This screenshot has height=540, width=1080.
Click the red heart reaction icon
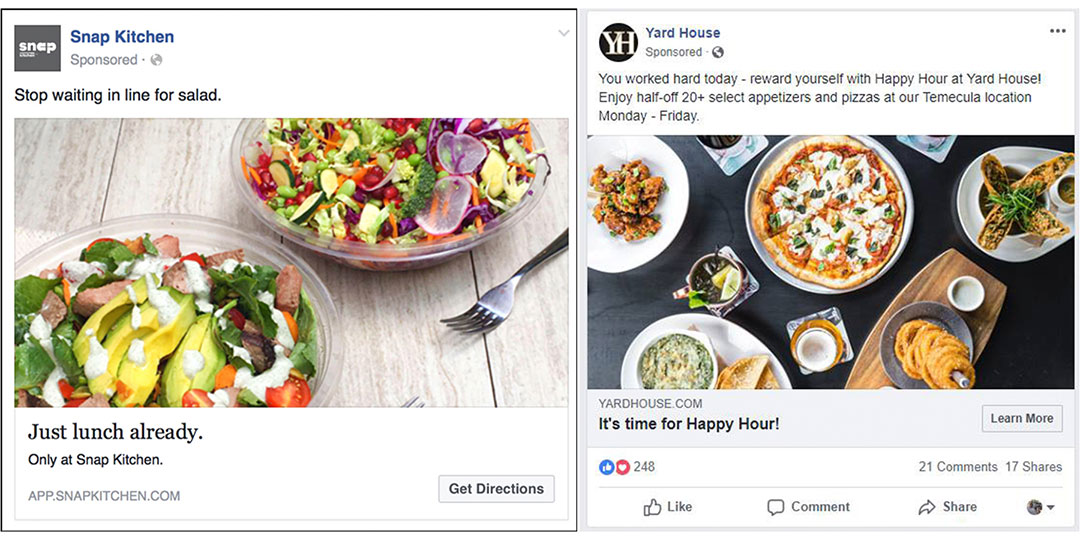click(622, 467)
